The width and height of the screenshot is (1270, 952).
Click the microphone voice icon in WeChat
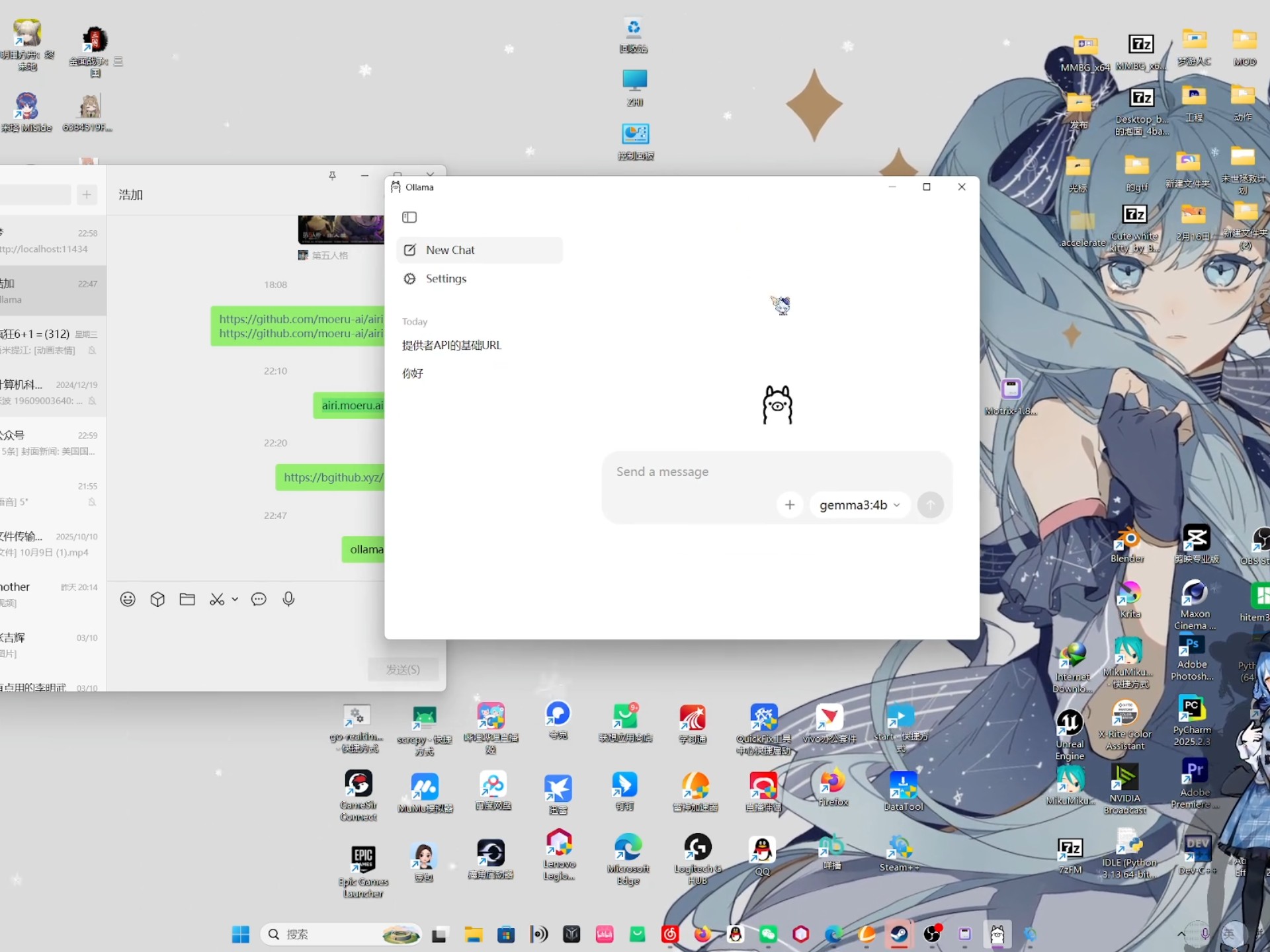pos(288,599)
